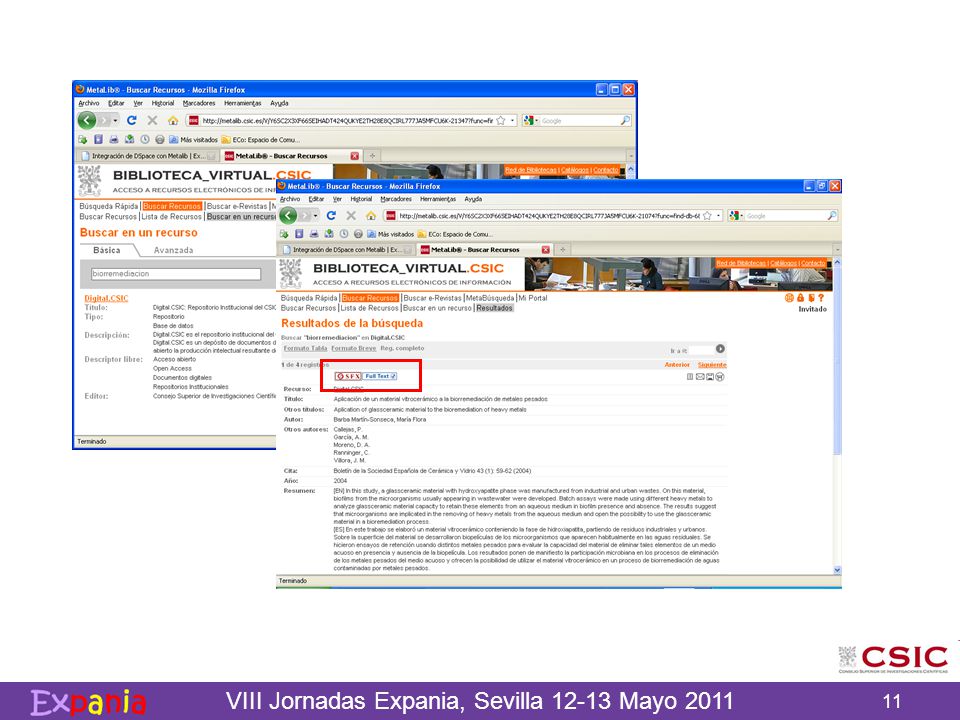
Task: Click the print icon in the rear window's bookmarks toolbar
Action: tap(114, 140)
